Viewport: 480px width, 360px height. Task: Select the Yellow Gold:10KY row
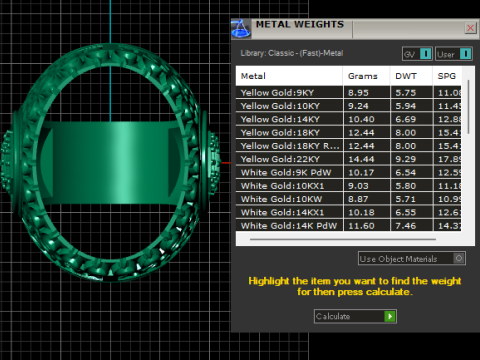[x=349, y=106]
